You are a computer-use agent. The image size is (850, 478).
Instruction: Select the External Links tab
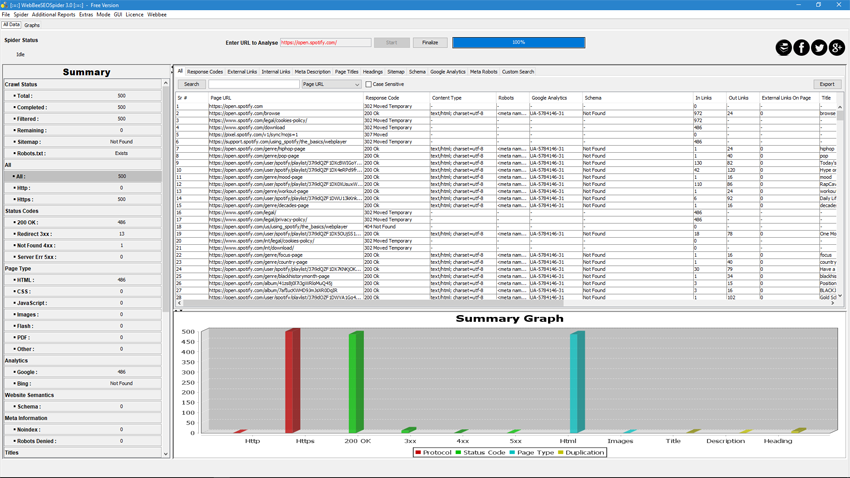tap(242, 72)
